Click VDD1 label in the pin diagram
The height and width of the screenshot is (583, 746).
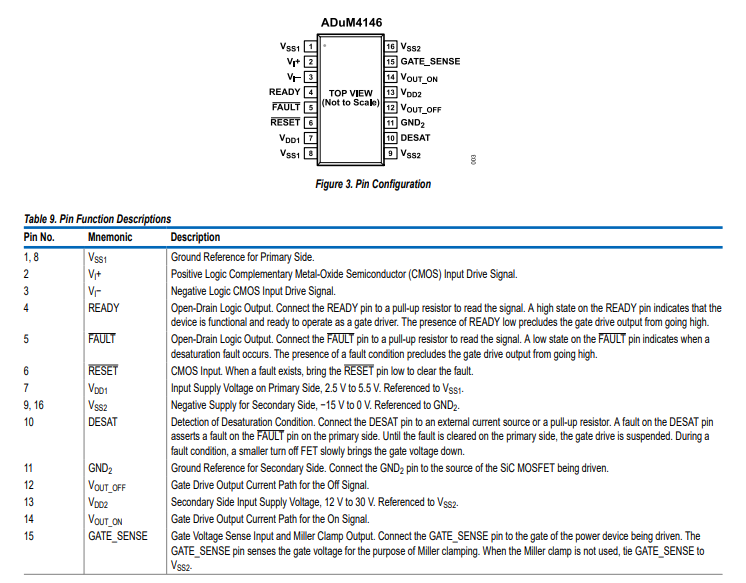click(x=290, y=138)
